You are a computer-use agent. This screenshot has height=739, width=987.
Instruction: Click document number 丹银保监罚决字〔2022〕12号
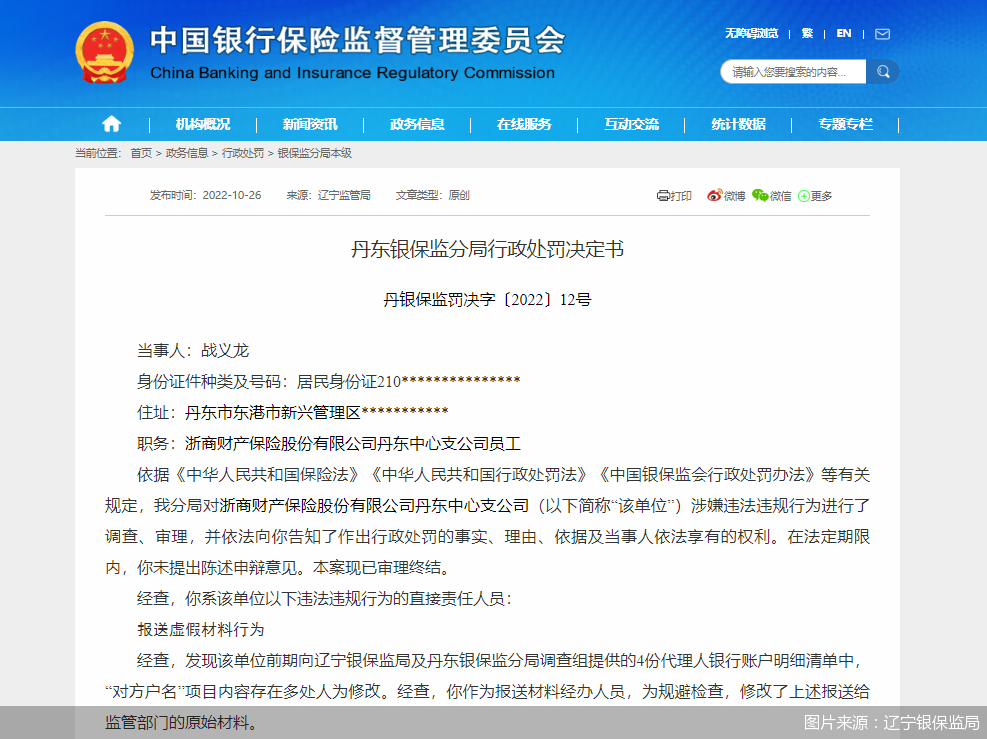[x=487, y=300]
